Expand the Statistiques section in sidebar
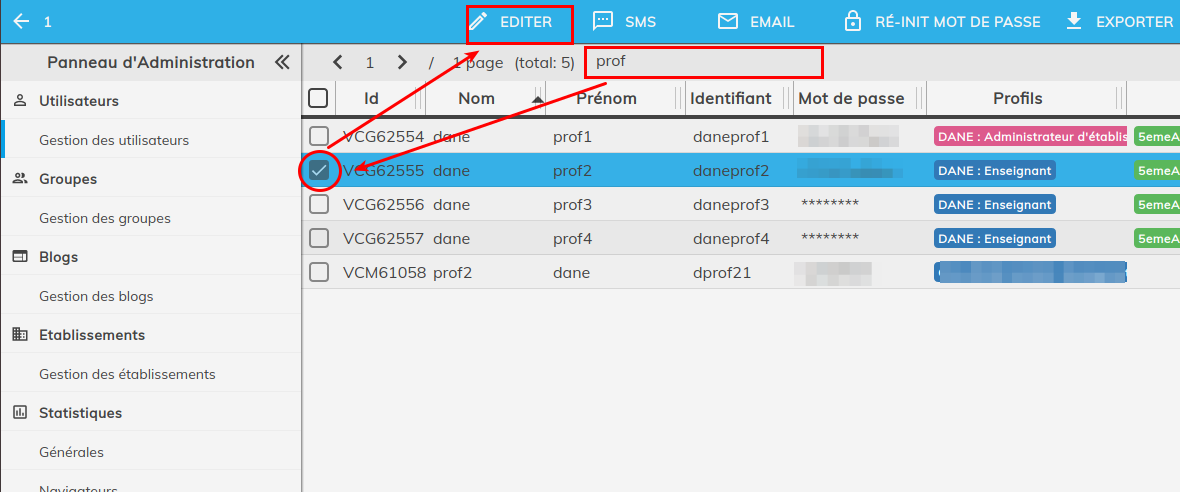This screenshot has width=1180, height=492. (80, 413)
